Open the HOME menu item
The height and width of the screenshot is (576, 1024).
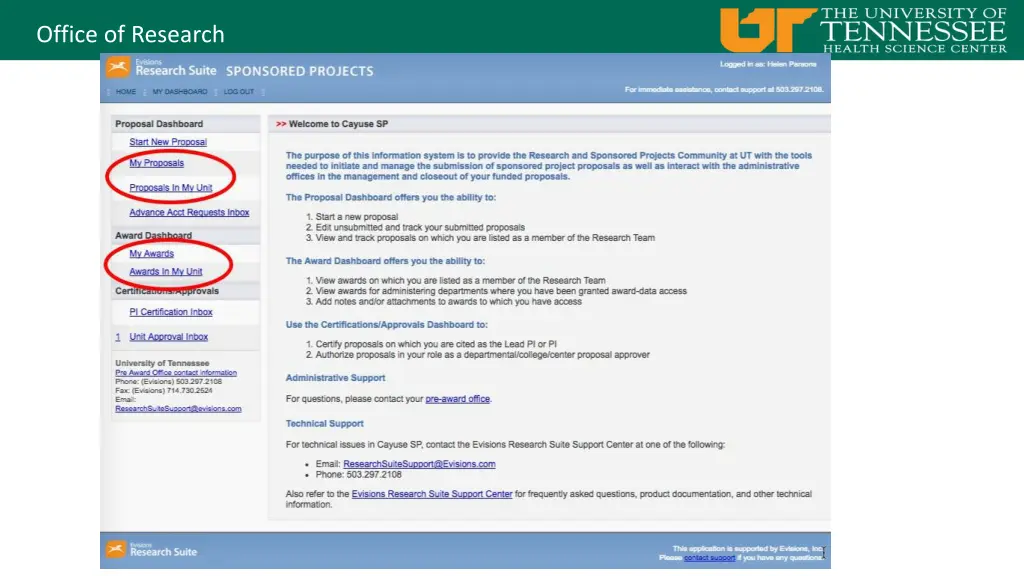coord(126,92)
